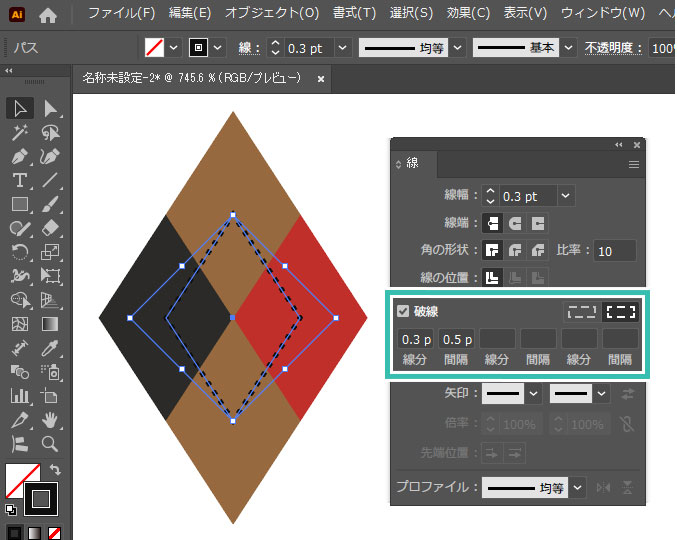Open the 線幅 dropdown in the stroke panel
Viewport: 677px width, 540px height.
tap(566, 196)
